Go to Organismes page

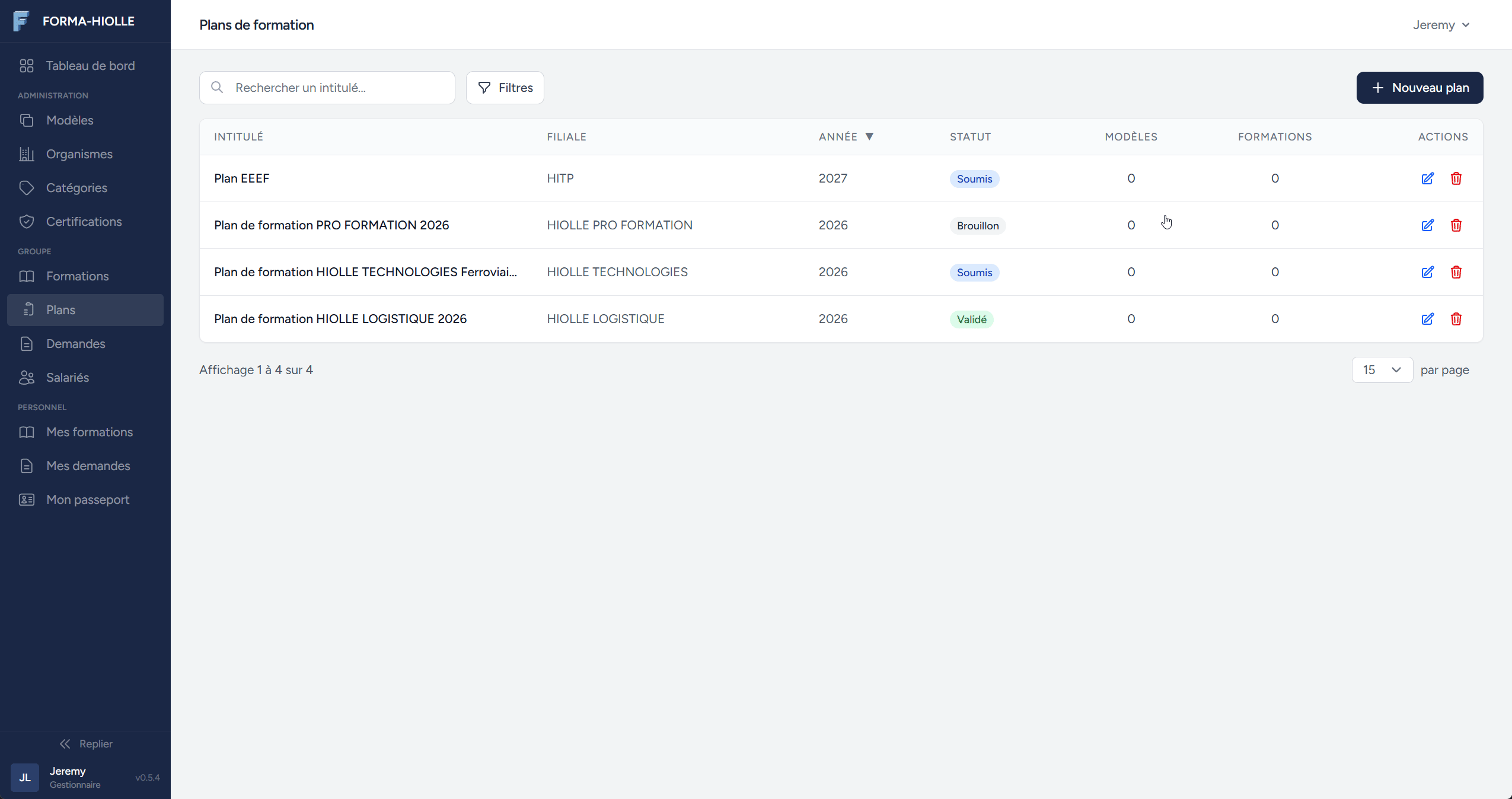click(85, 154)
